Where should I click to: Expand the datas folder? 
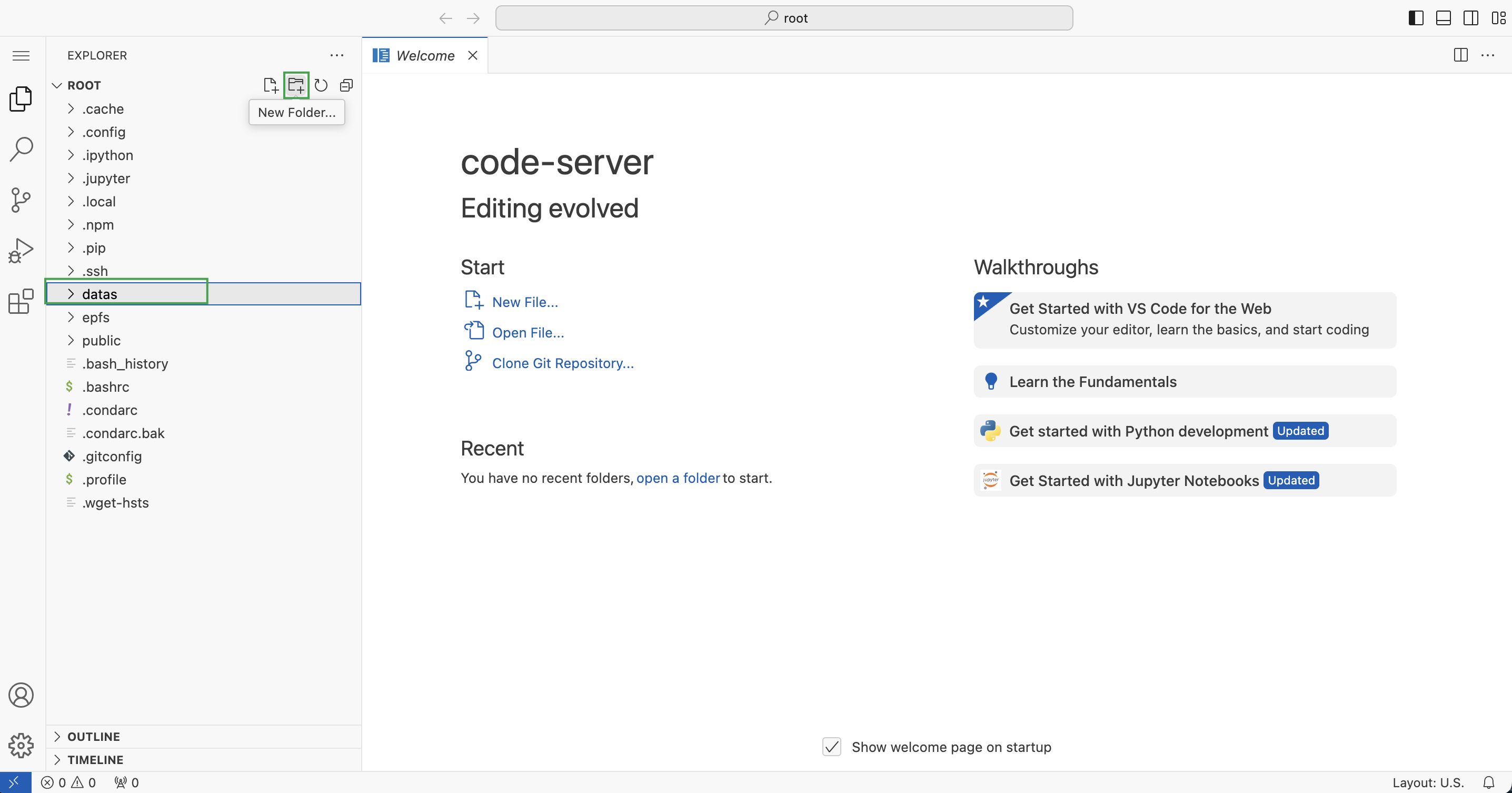203,294
